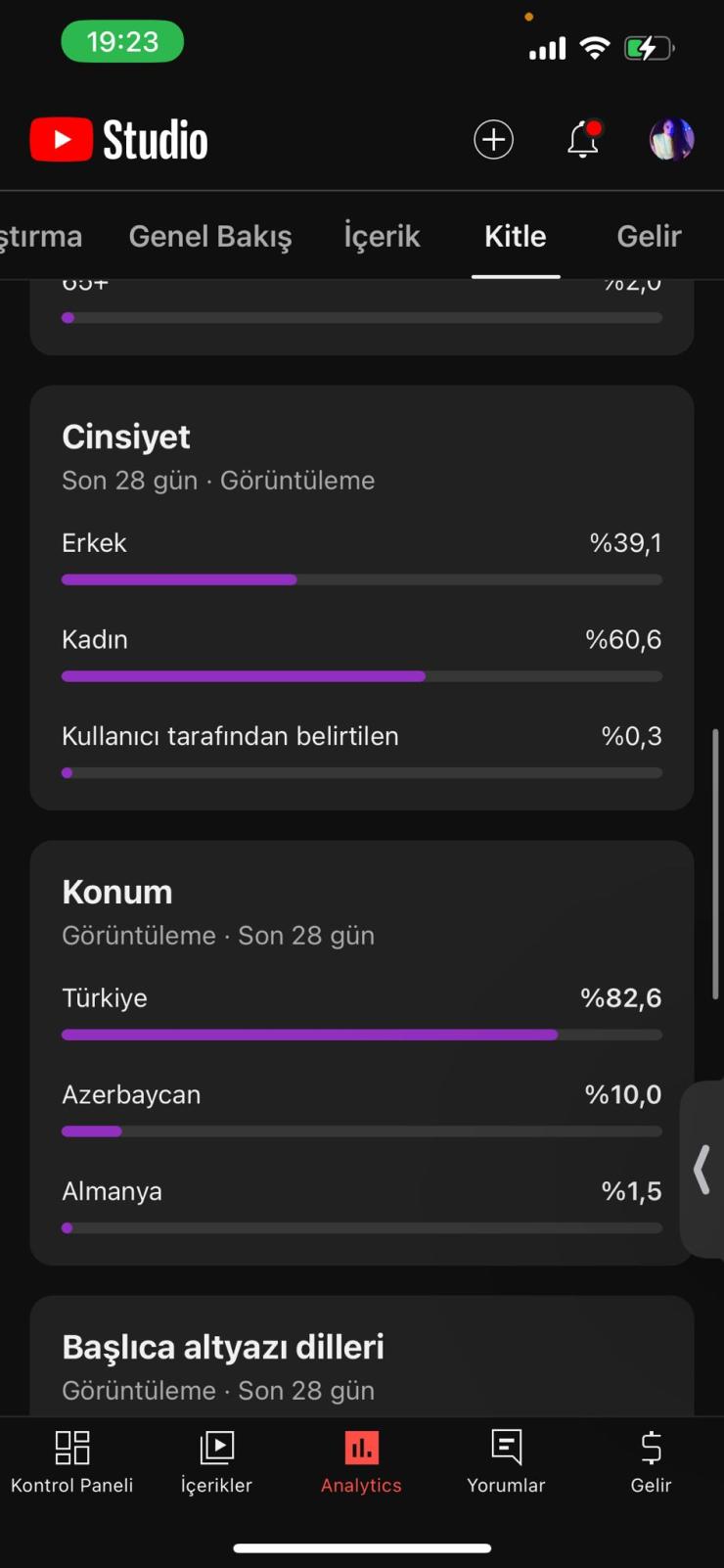Viewport: 724px width, 1568px height.
Task: Tap the Azerbaycan location row
Action: click(x=361, y=1095)
